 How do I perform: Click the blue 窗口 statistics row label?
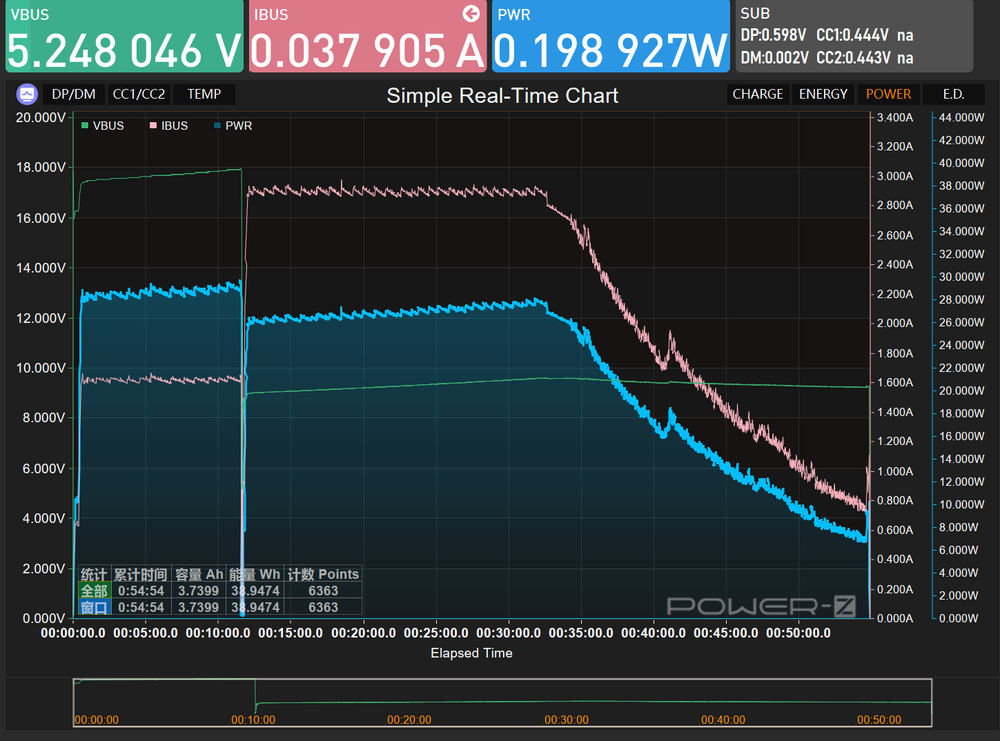pyautogui.click(x=94, y=607)
